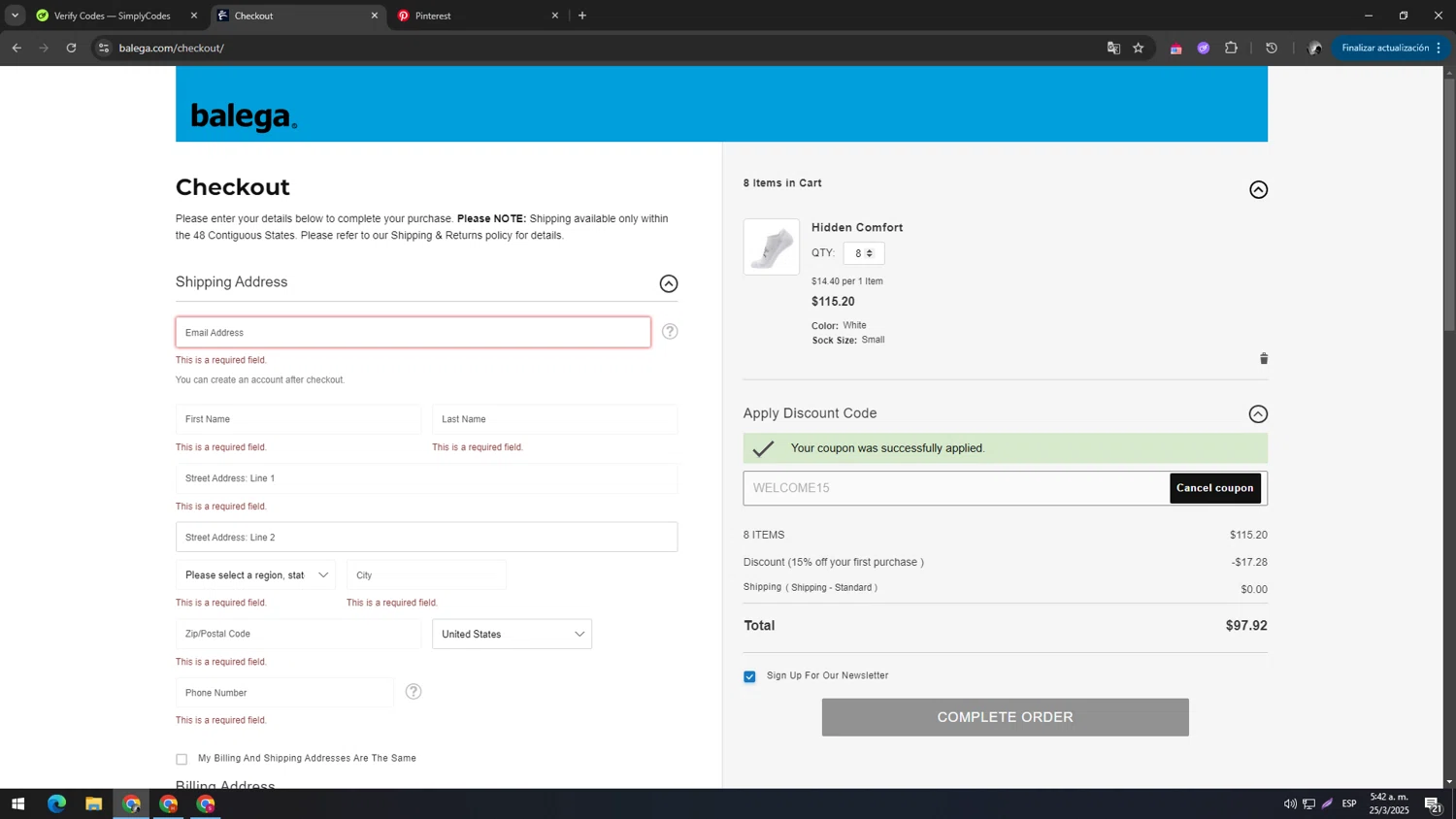This screenshot has height=819, width=1456.
Task: Close the Pinterest tab
Action: coord(555,16)
